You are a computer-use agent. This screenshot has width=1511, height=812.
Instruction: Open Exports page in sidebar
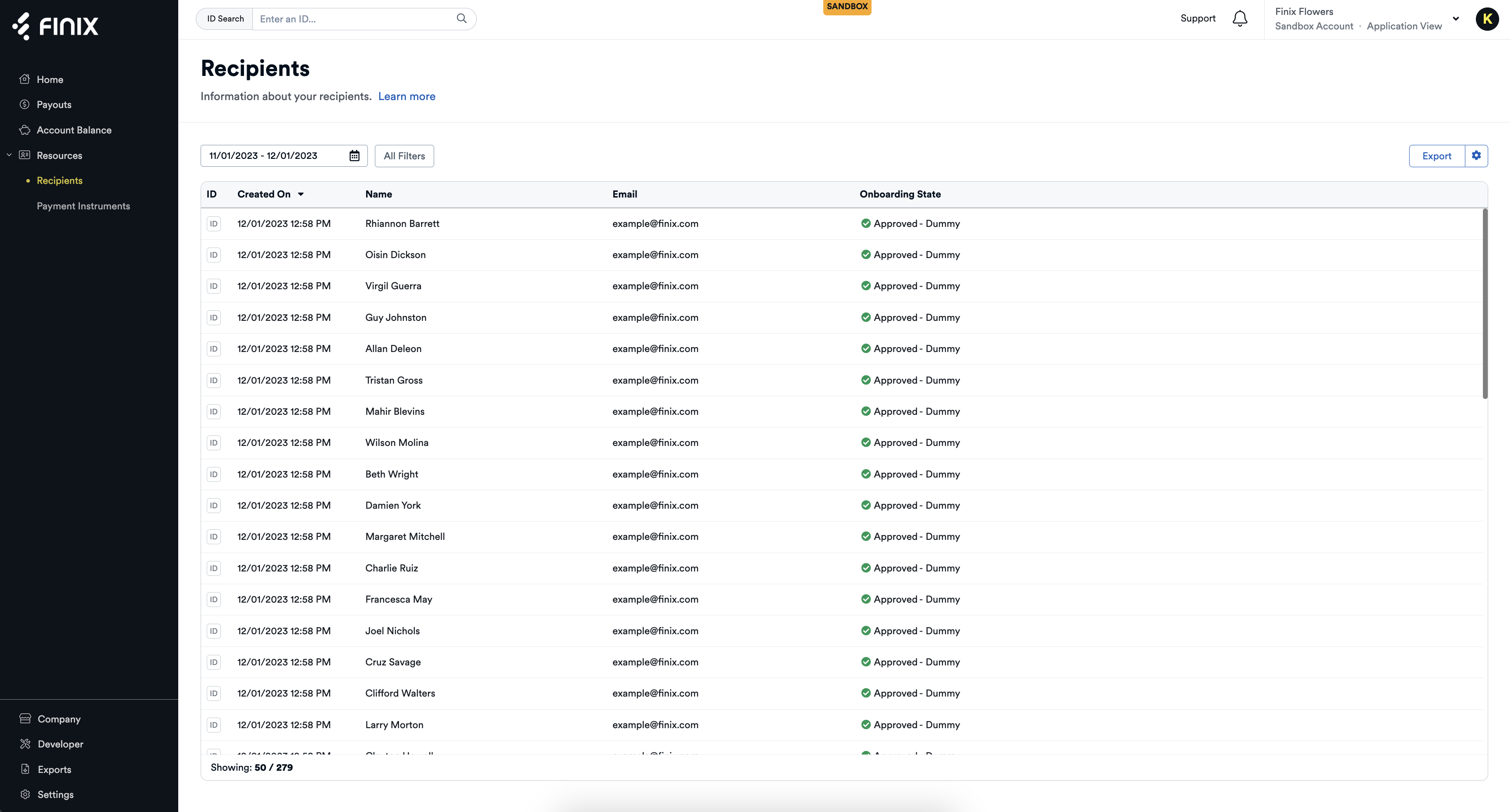click(x=54, y=769)
